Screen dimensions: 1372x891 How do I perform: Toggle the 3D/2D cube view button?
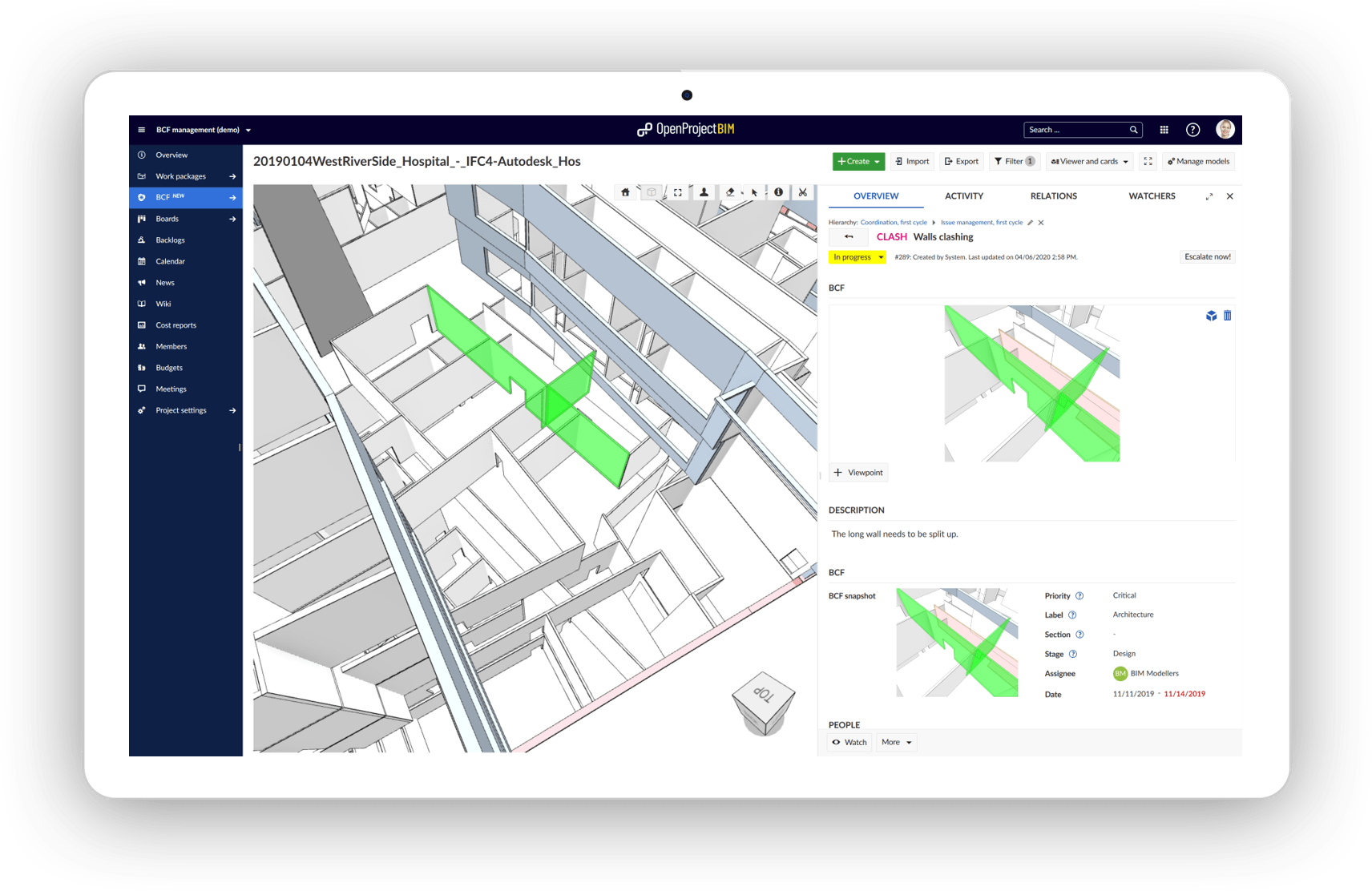(652, 192)
